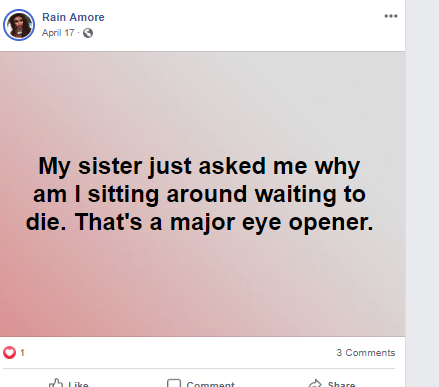
Task: Click the Share arrow icon
Action: (x=315, y=383)
